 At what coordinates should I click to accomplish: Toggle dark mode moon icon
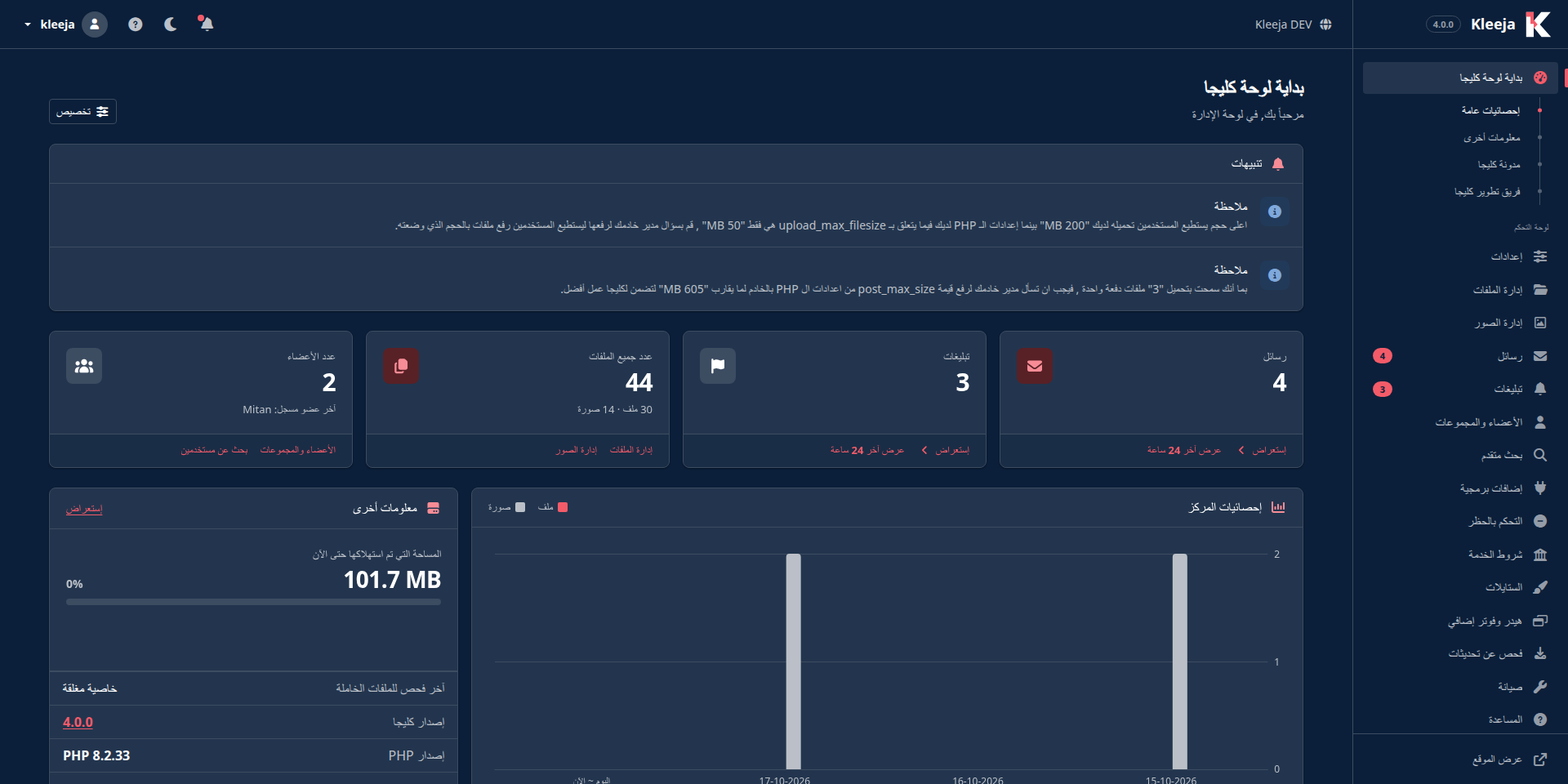click(171, 24)
